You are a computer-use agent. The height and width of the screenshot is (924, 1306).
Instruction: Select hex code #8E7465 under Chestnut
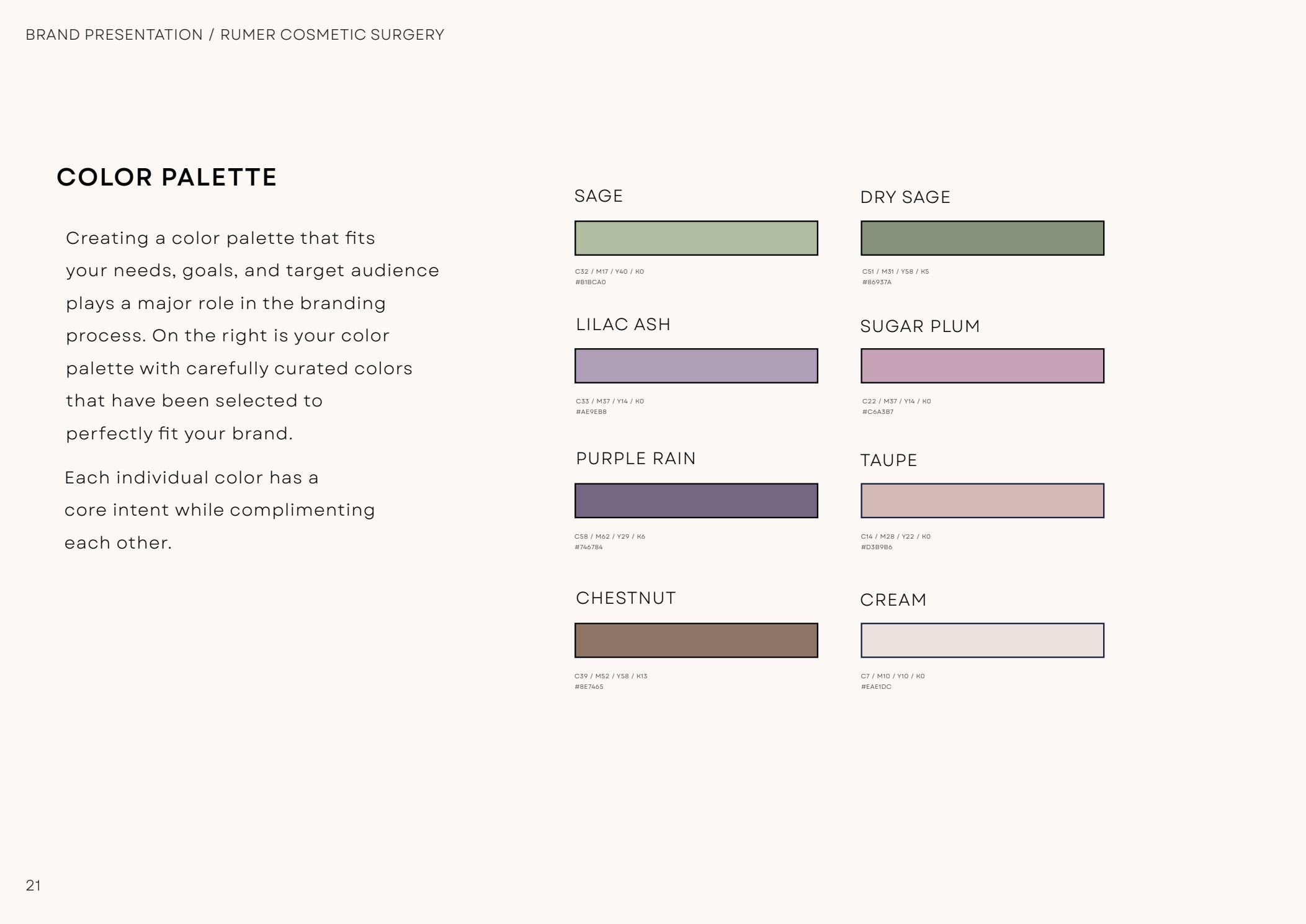point(589,687)
